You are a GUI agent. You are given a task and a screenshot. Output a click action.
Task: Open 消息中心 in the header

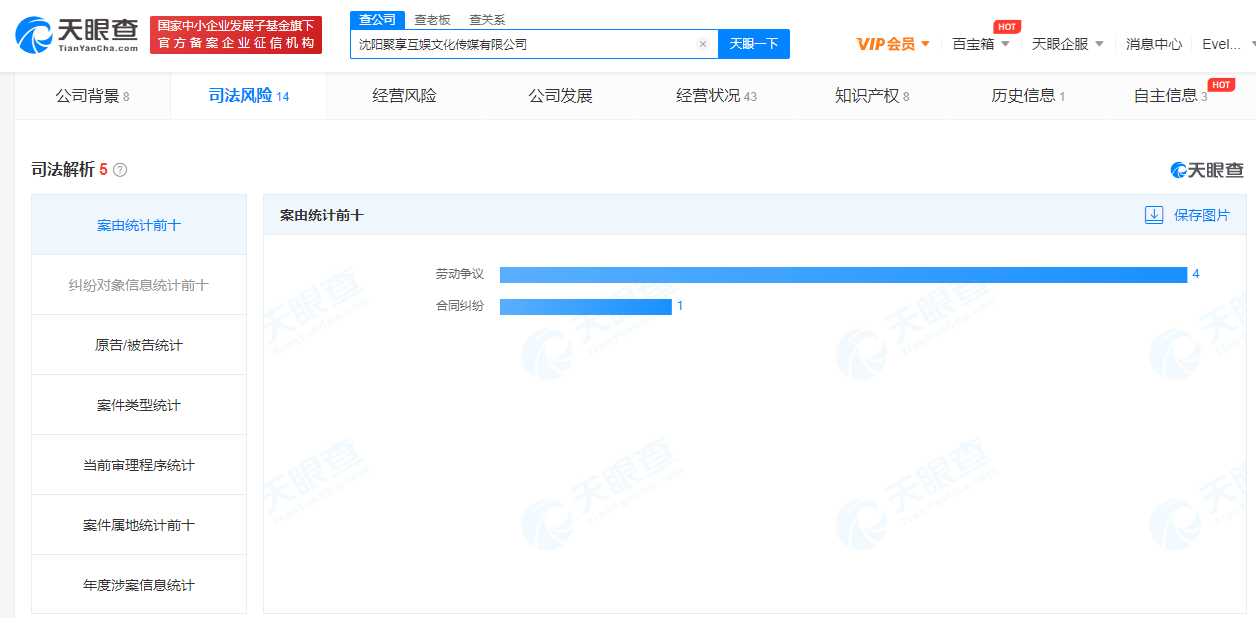click(1154, 44)
